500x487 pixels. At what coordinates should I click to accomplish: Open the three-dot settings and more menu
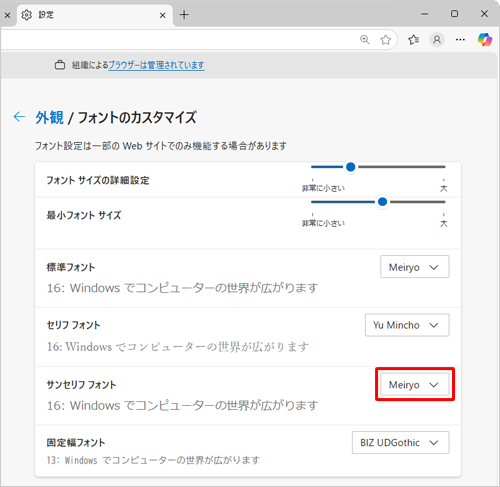pos(460,40)
